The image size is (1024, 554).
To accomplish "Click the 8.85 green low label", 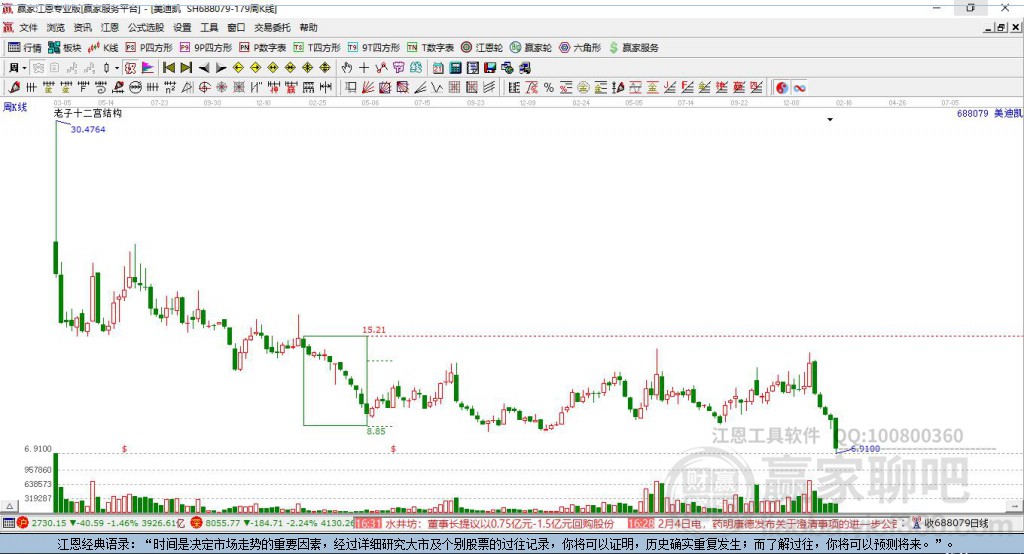I will click(376, 431).
